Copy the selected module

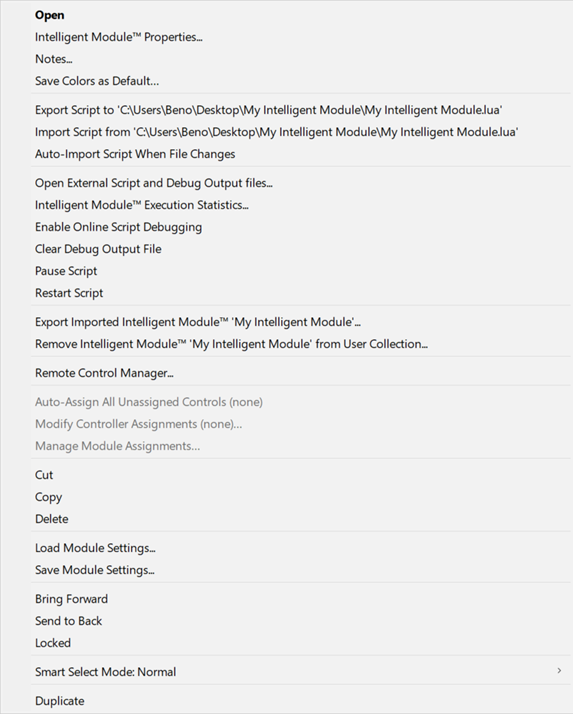coord(49,497)
